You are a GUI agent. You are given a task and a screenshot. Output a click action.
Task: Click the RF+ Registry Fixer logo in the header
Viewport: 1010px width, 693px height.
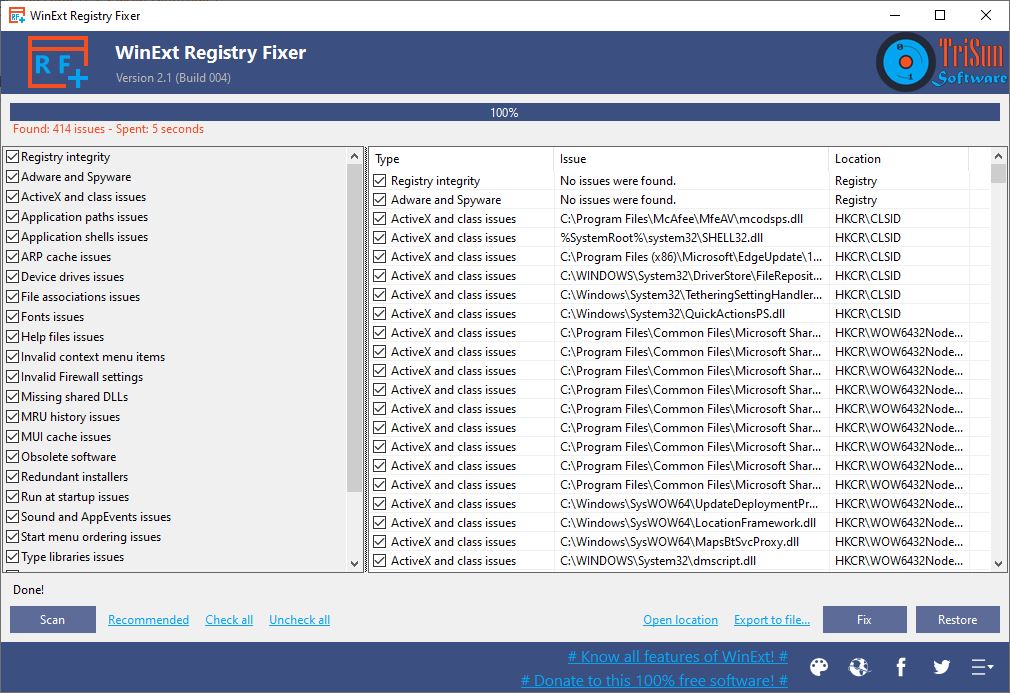58,62
